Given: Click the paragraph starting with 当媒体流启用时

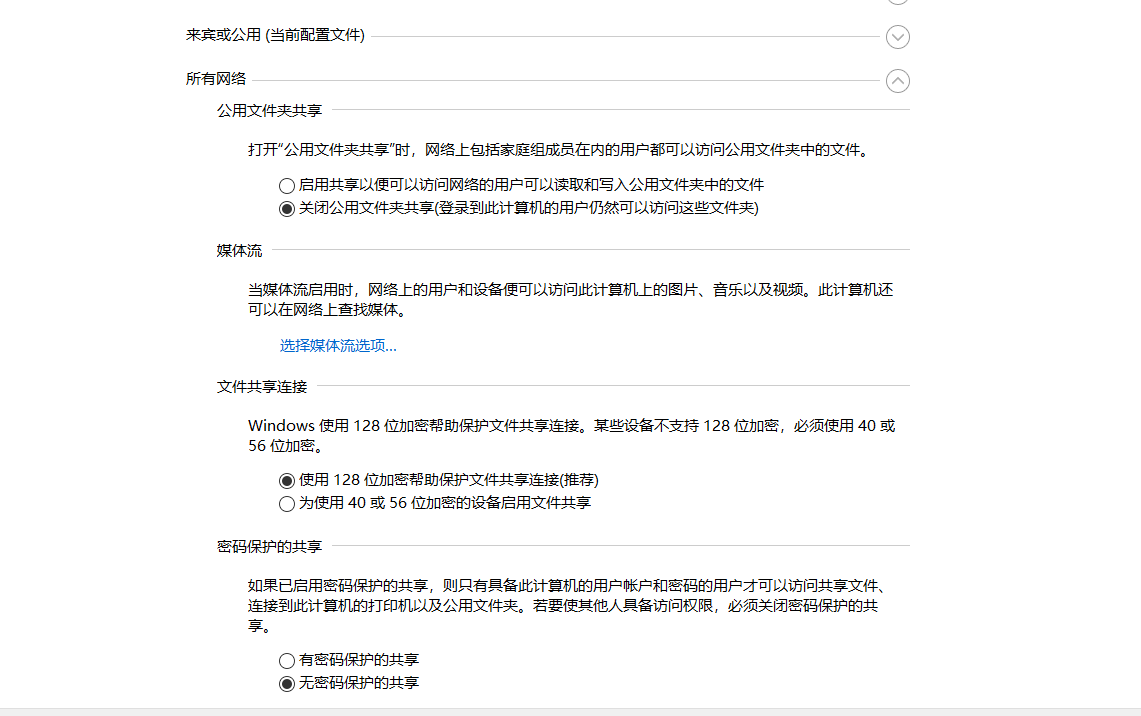Looking at the screenshot, I should pos(570,300).
